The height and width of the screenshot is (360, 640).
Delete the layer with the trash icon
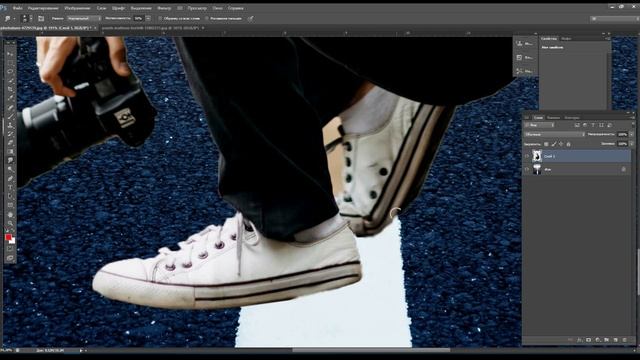click(624, 340)
